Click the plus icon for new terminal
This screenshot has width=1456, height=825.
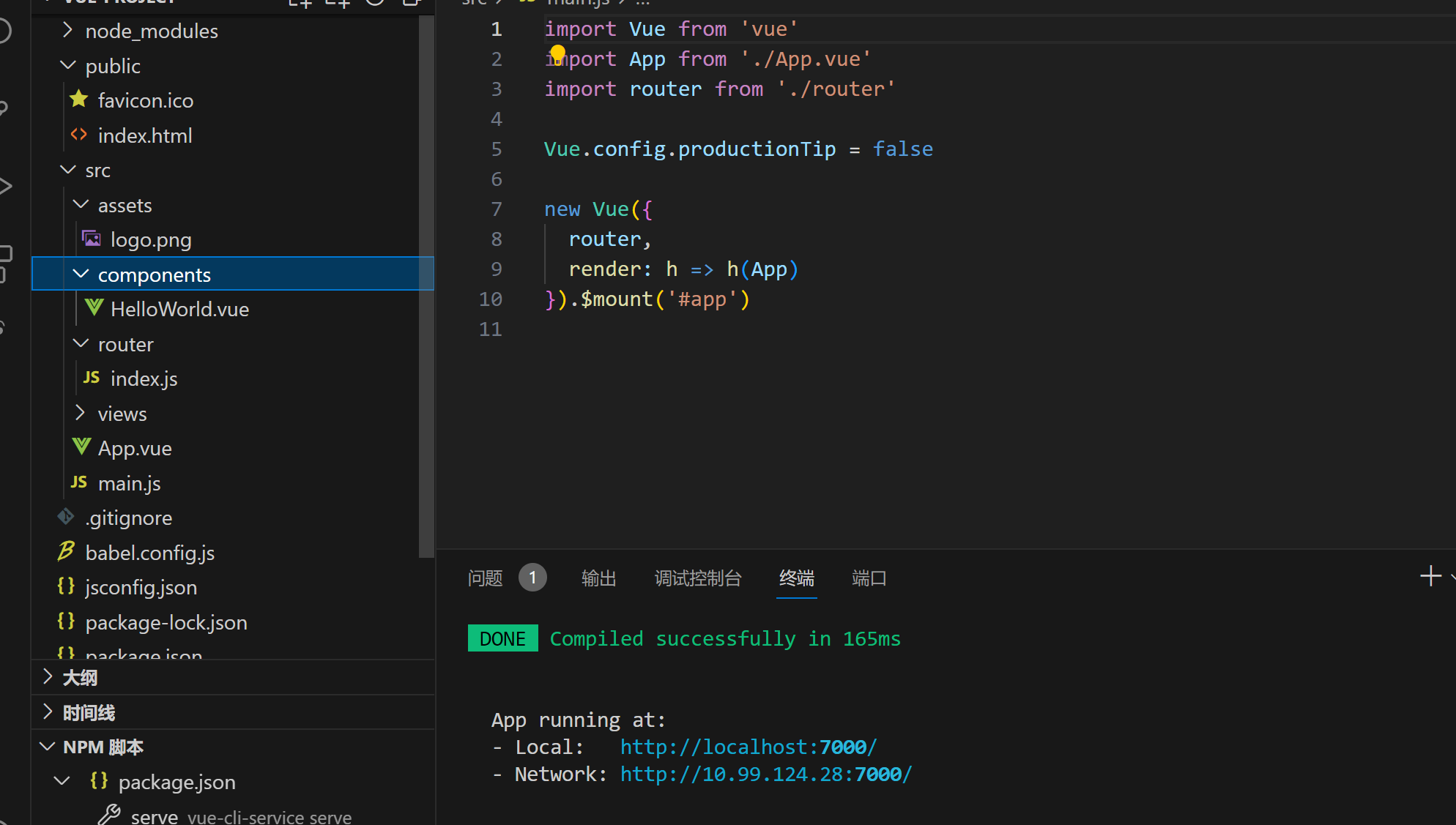(x=1430, y=576)
